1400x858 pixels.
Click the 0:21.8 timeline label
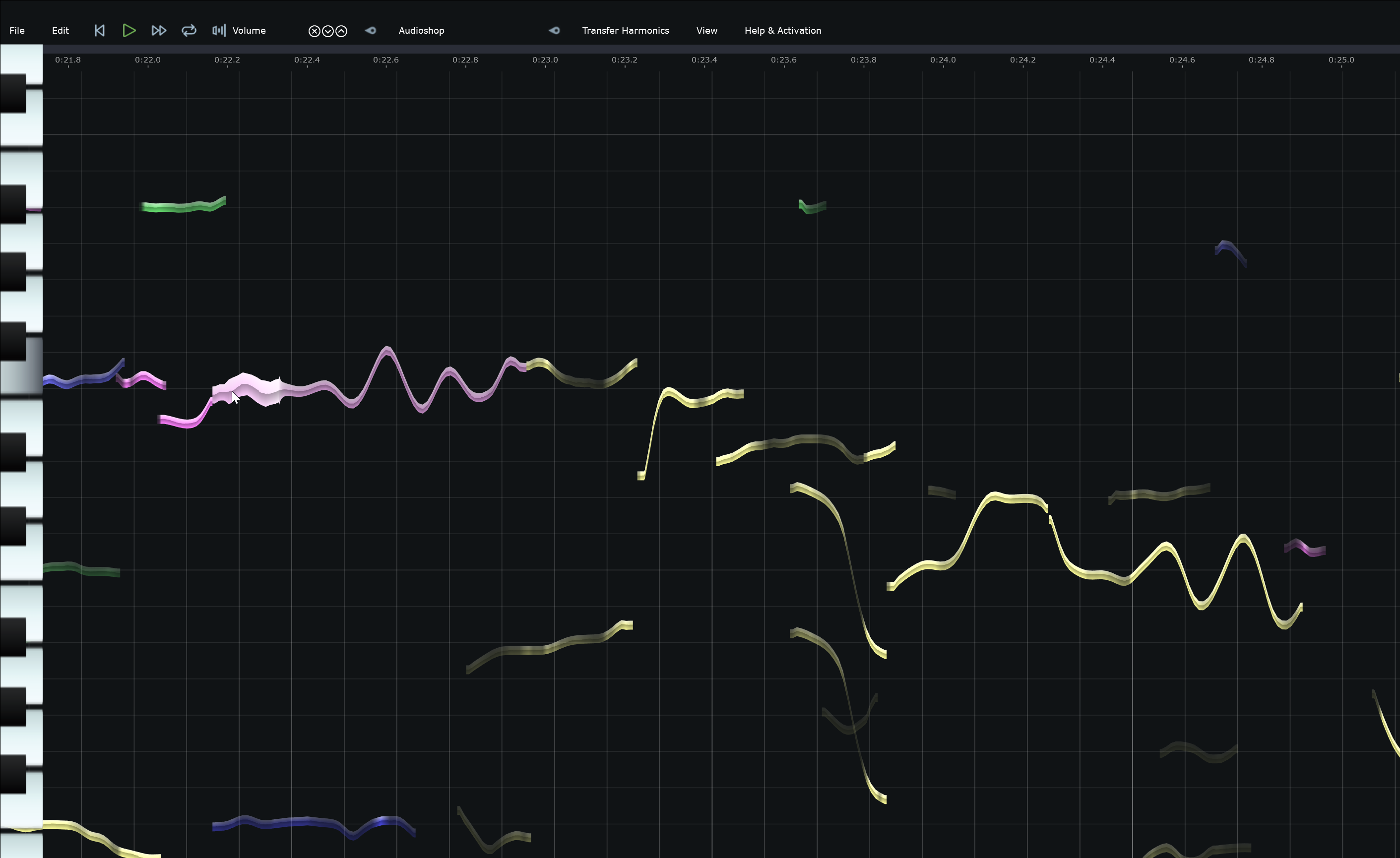pos(67,60)
